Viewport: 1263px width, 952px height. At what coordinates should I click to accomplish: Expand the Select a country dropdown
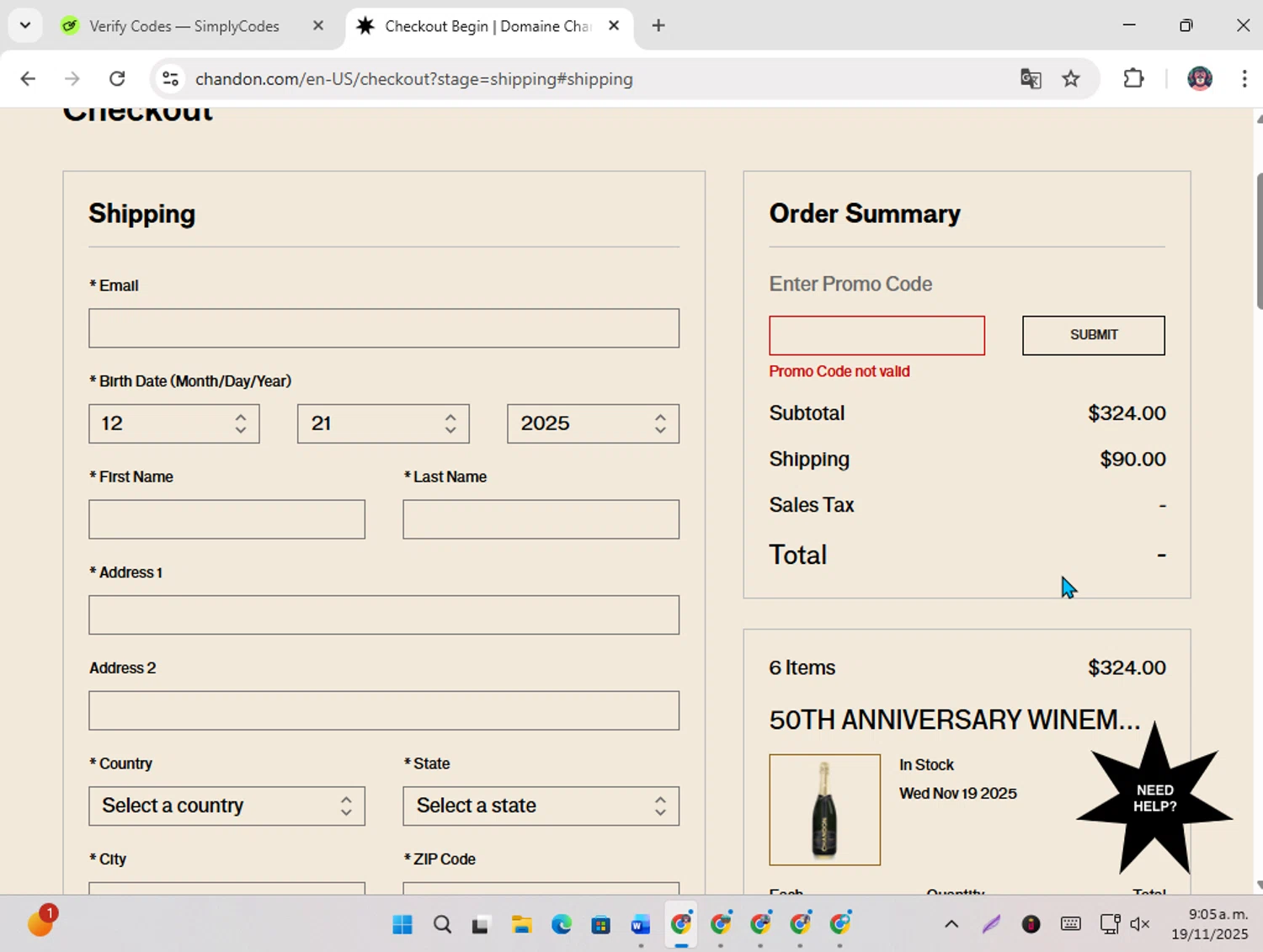point(226,806)
